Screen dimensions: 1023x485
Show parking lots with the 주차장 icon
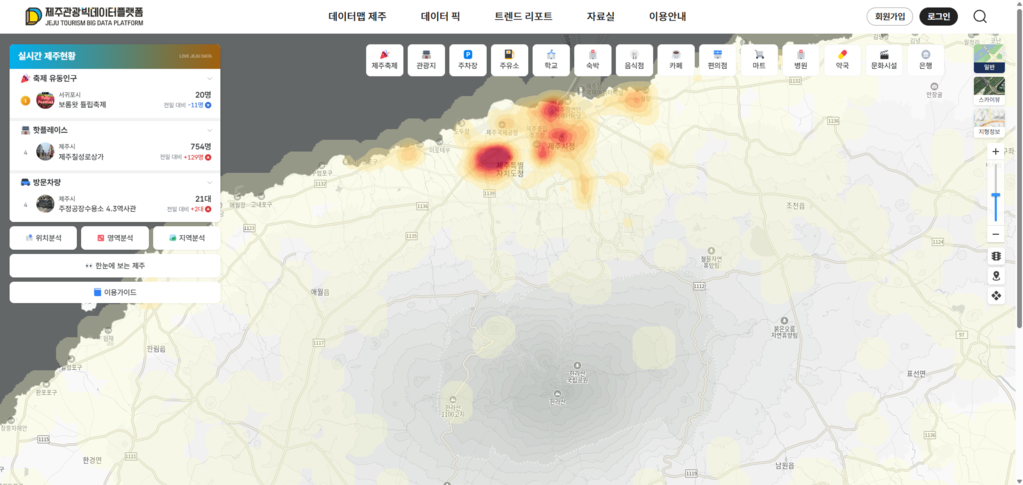click(467, 60)
